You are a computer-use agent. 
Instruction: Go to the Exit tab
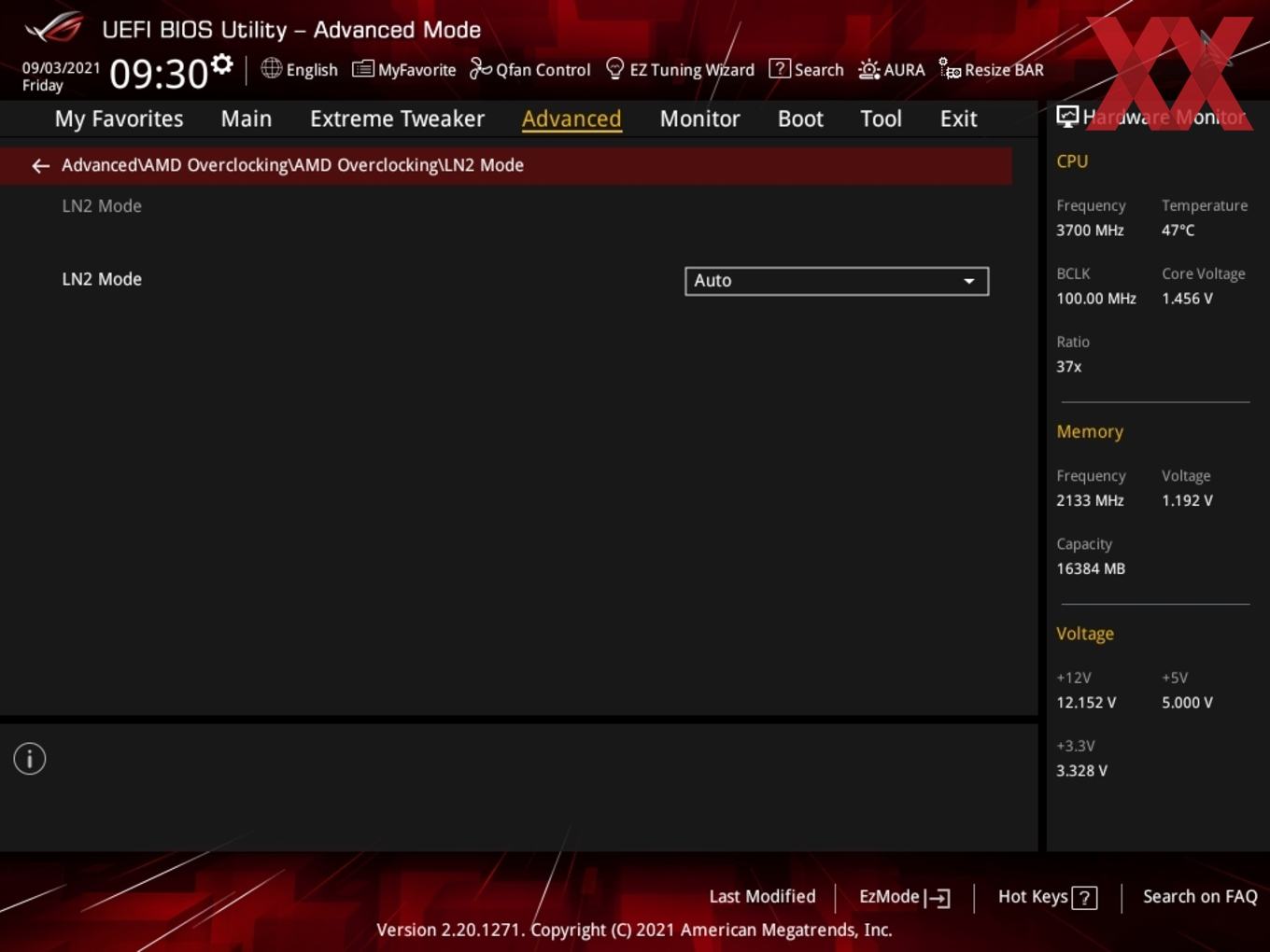point(958,119)
